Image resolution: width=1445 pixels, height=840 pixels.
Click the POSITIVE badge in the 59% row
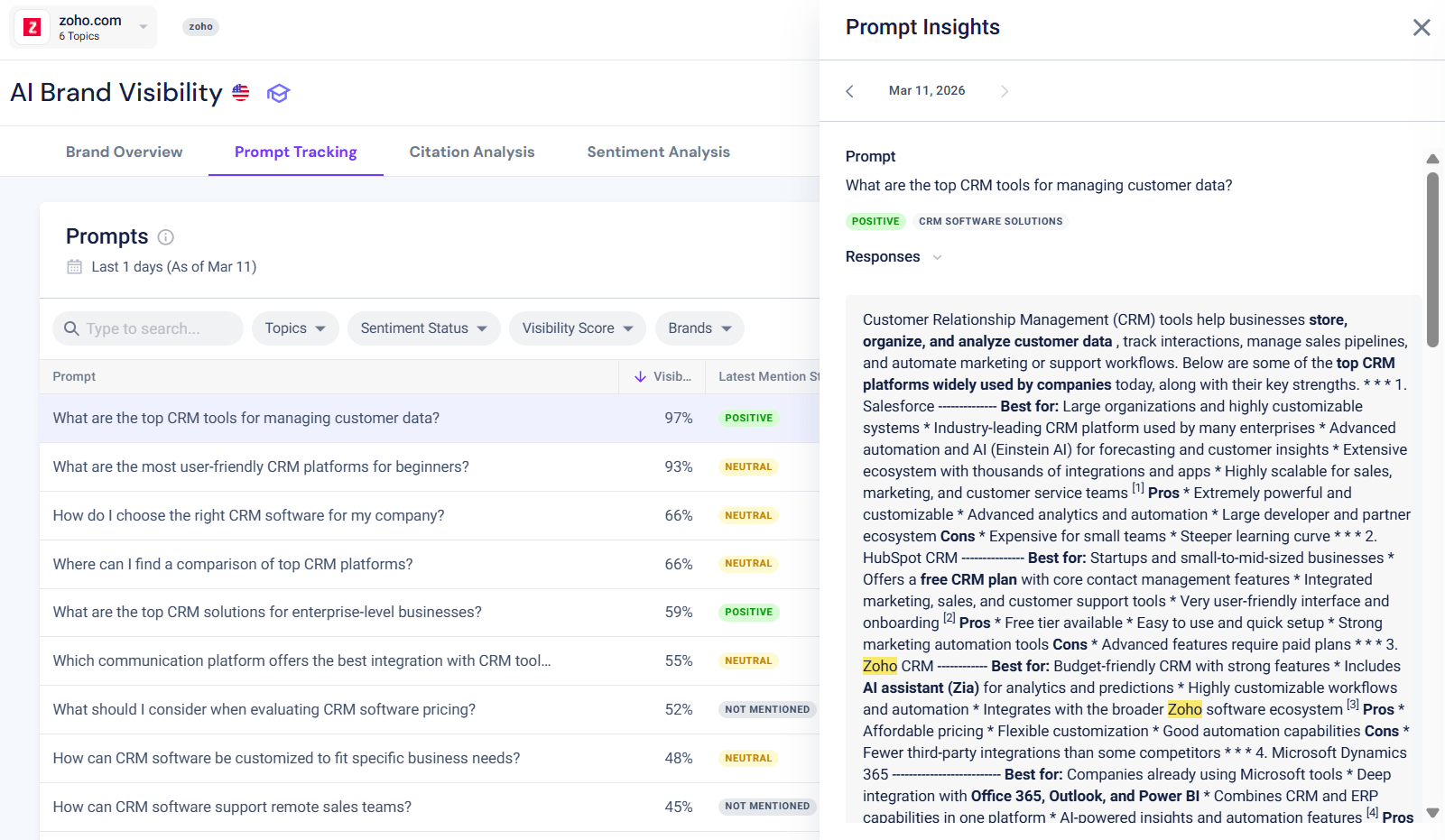tap(749, 612)
